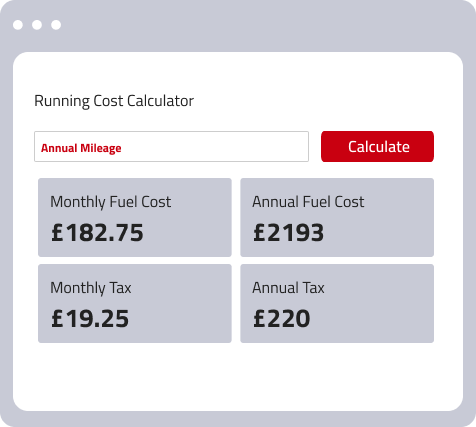The height and width of the screenshot is (427, 476).
Task: Click the £220 annual tax value
Action: pyautogui.click(x=282, y=318)
